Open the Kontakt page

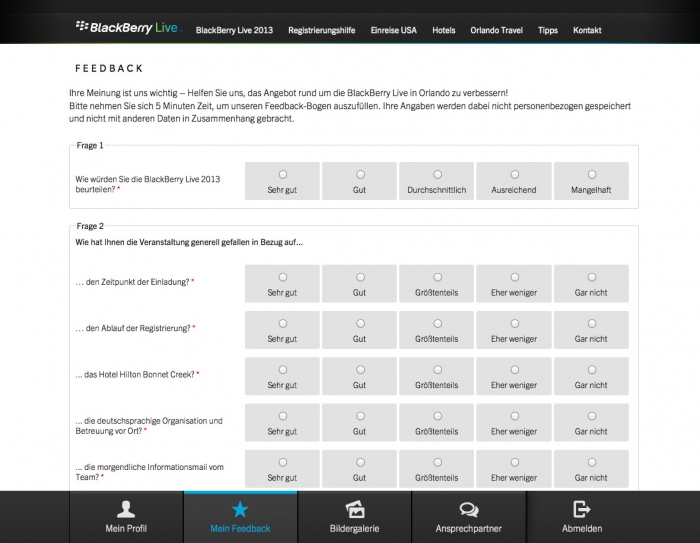click(x=587, y=30)
